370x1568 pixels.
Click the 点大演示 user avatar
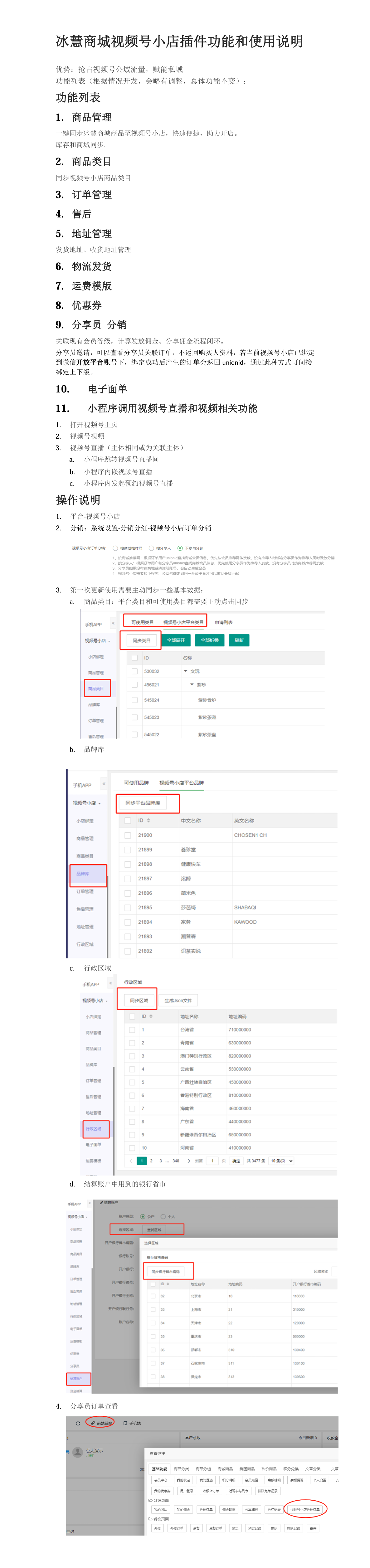pyautogui.click(x=77, y=1452)
